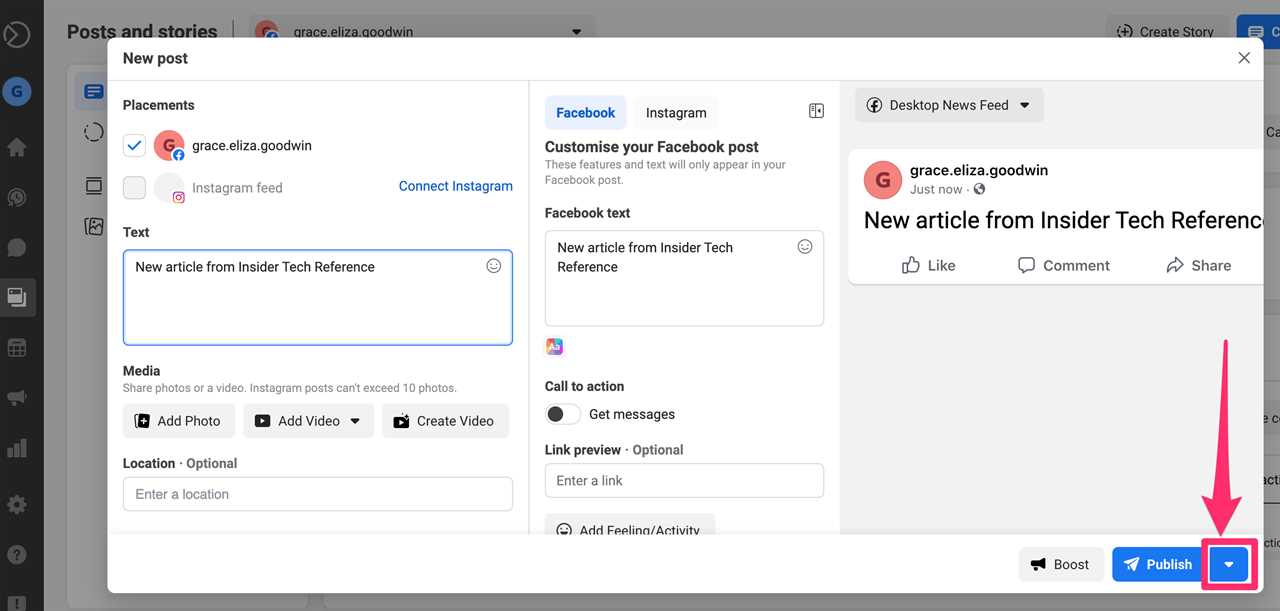Click the Connect Instagram link
1280x611 pixels.
coord(455,185)
